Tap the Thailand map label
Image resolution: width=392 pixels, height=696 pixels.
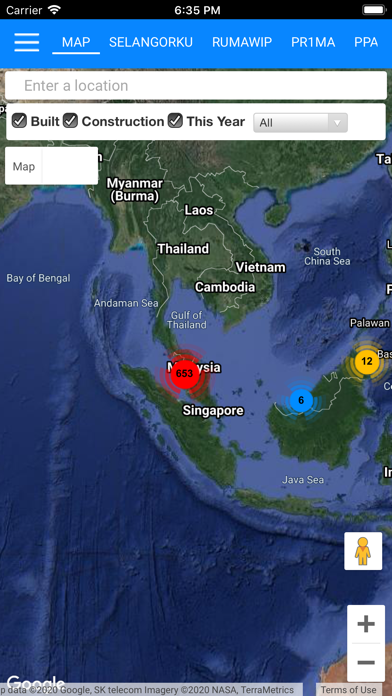pos(183,249)
